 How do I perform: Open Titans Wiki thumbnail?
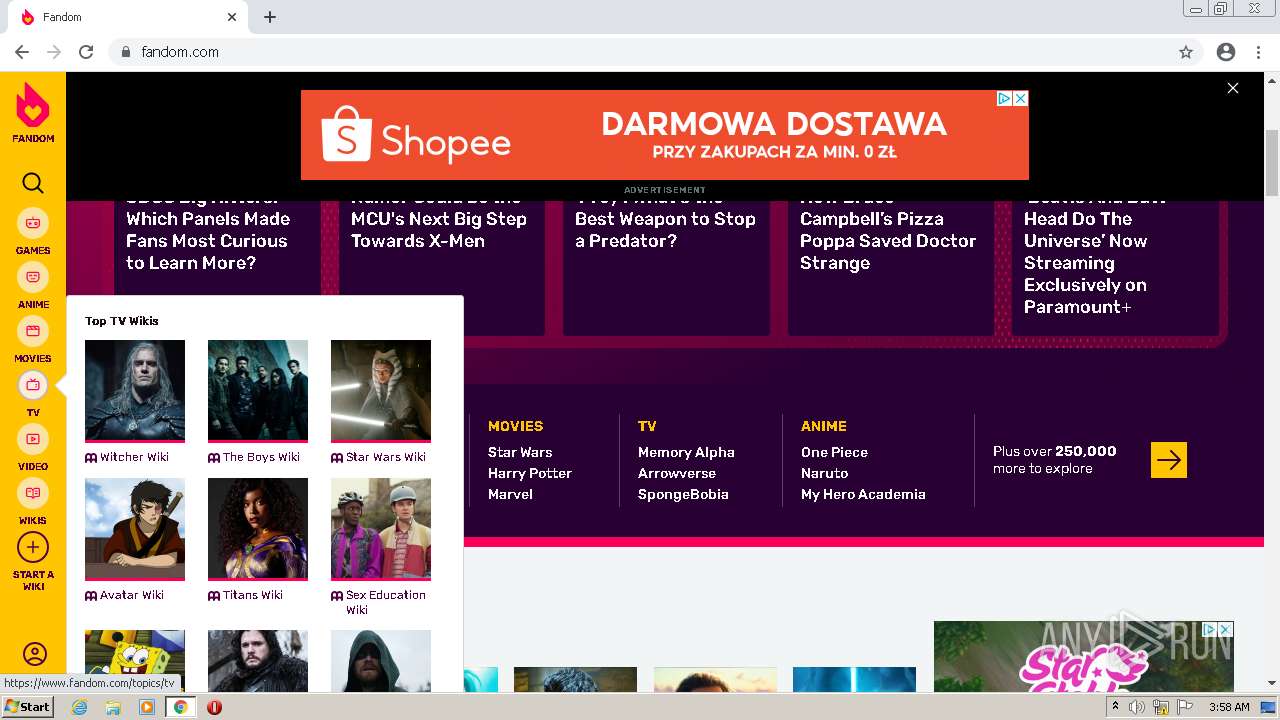(x=258, y=528)
